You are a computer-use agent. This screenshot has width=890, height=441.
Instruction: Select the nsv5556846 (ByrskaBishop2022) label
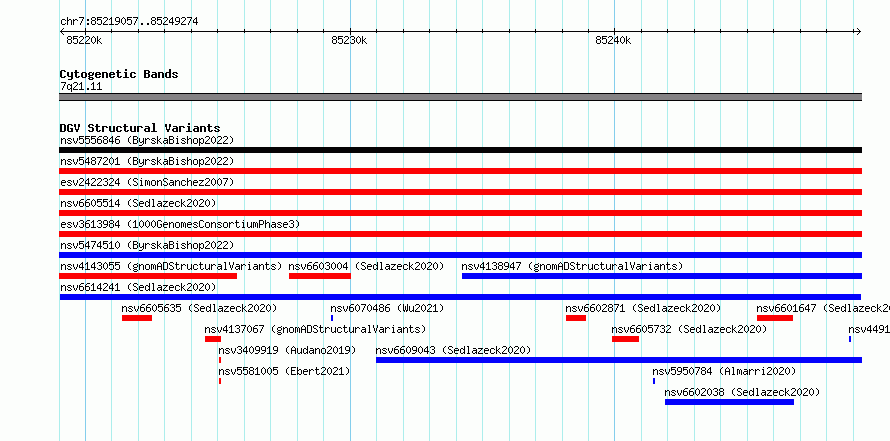click(147, 140)
